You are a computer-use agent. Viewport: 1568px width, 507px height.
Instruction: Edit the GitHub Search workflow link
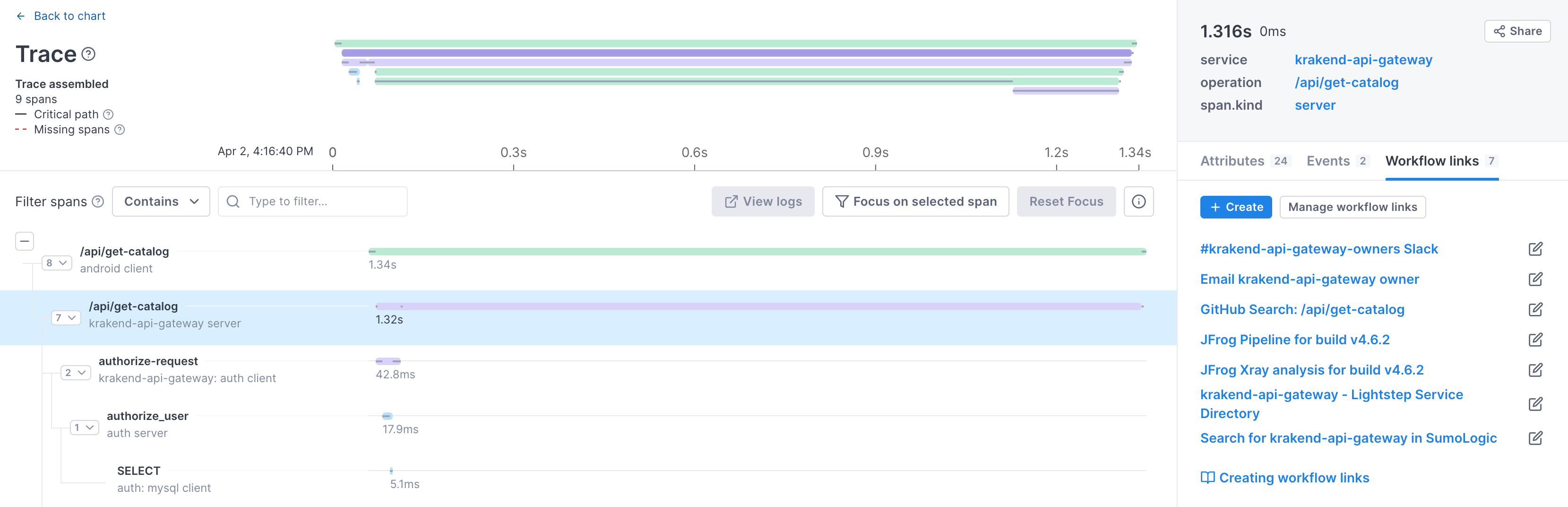1534,310
